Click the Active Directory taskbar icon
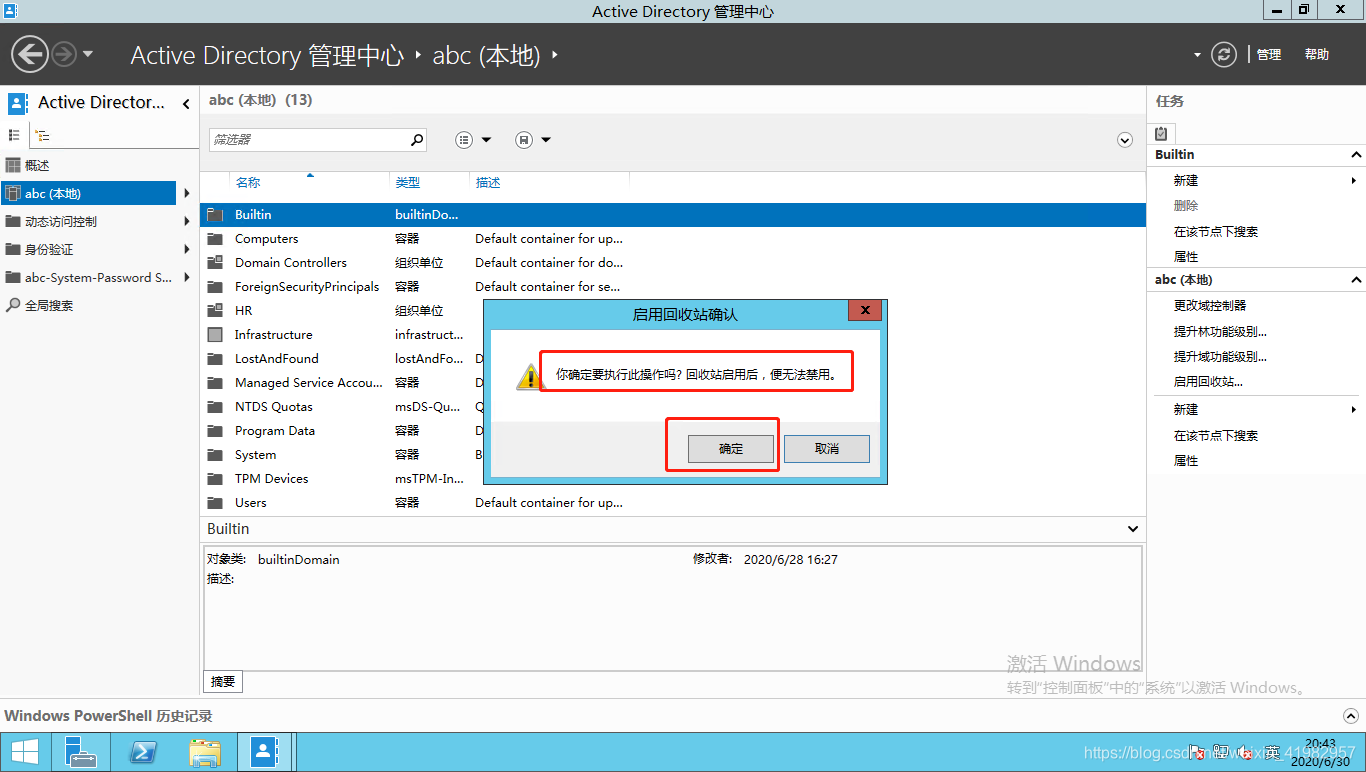 pos(265,752)
